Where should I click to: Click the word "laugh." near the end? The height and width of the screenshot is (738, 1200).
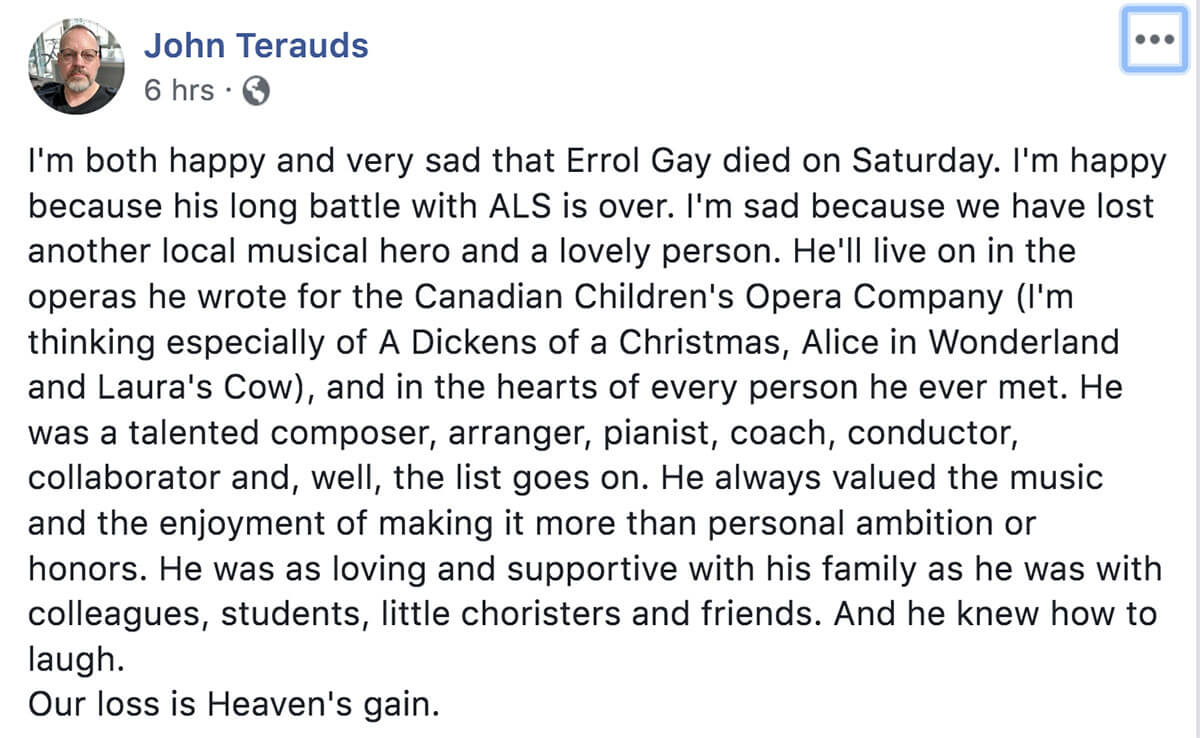(x=74, y=658)
